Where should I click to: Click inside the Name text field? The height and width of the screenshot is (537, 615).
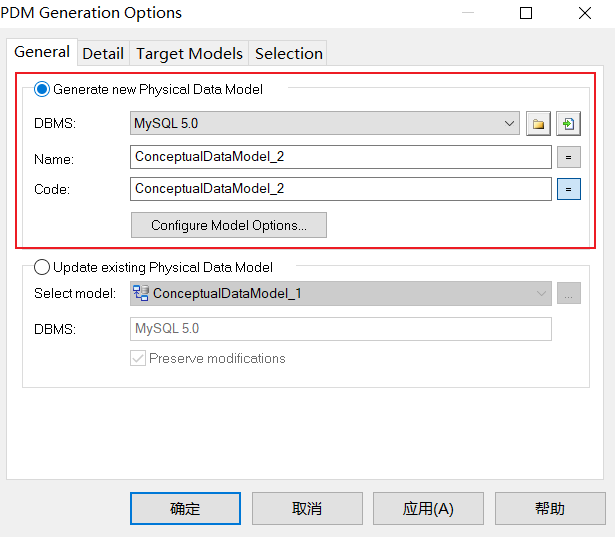coord(340,157)
